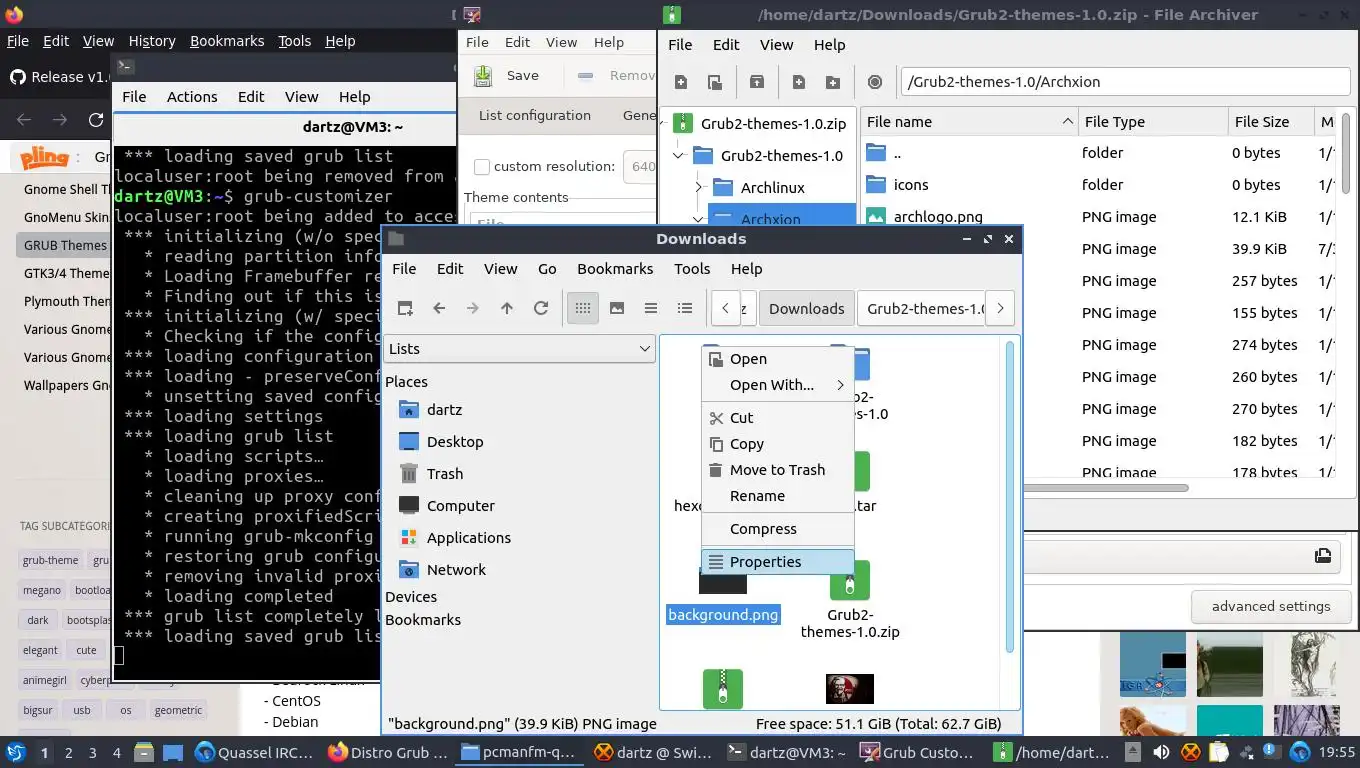
Task: Open Properties from the context menu
Action: (x=778, y=562)
